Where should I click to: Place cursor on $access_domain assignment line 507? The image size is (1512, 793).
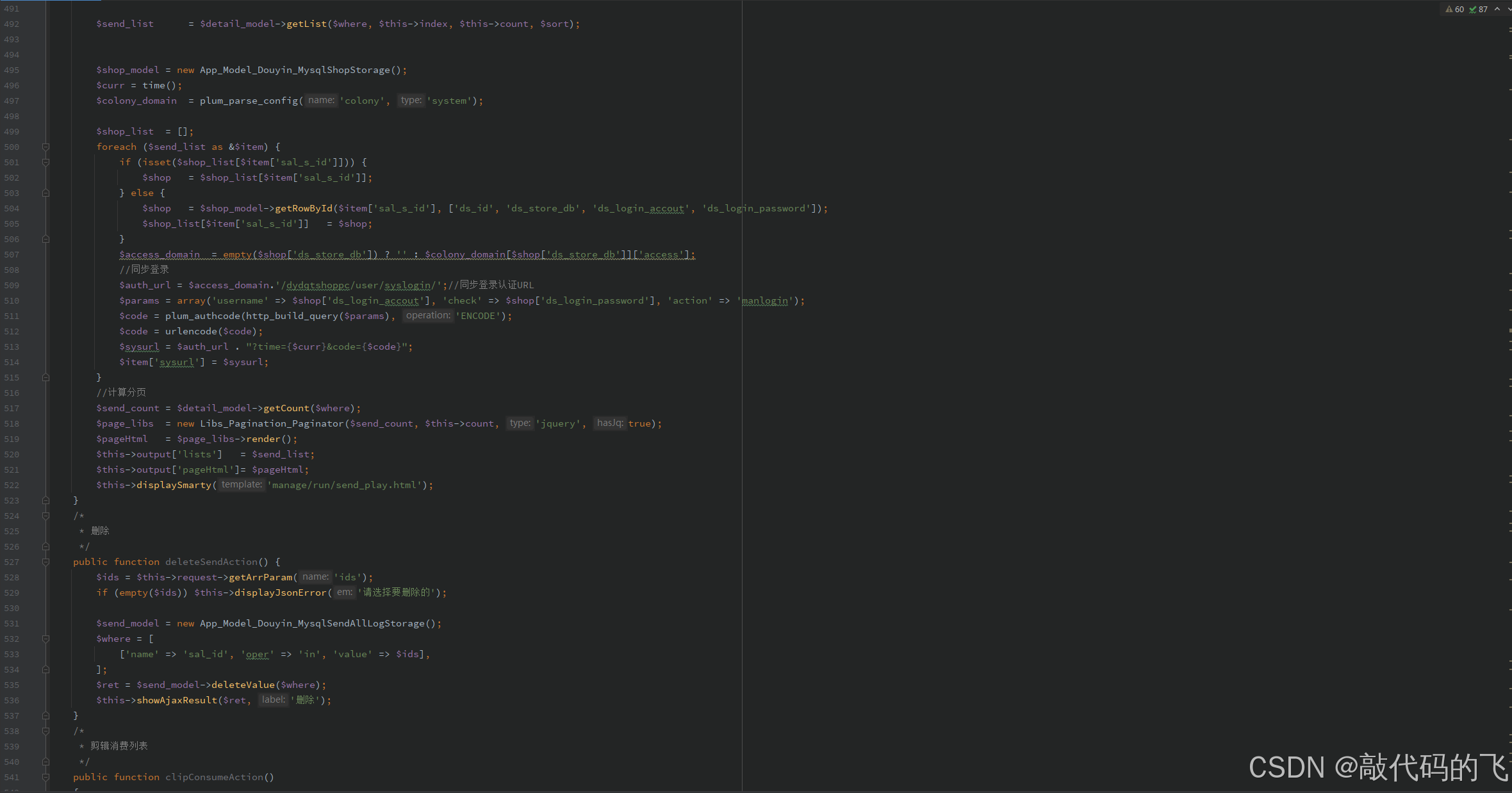(x=159, y=254)
